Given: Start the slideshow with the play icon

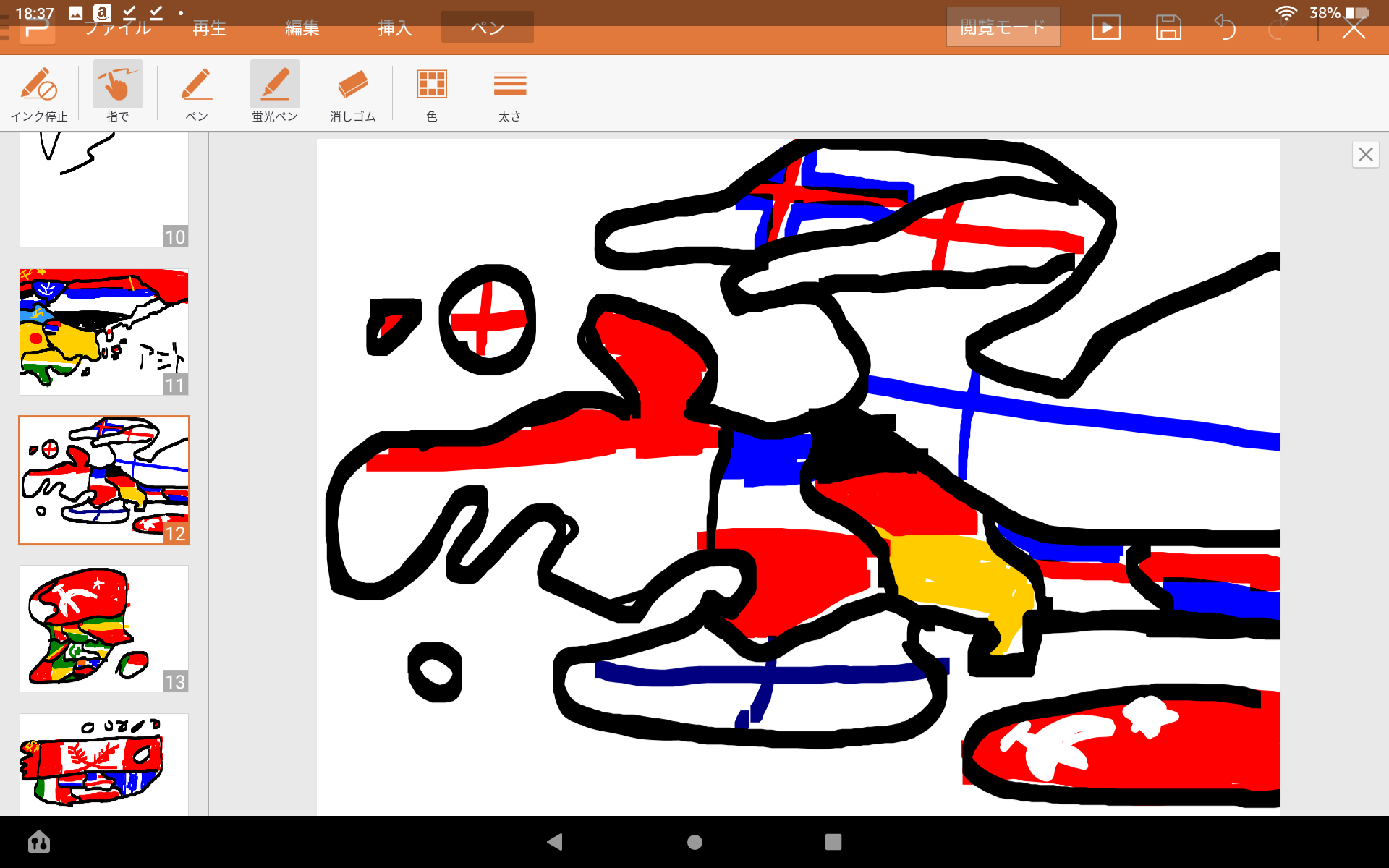Looking at the screenshot, I should (1105, 28).
